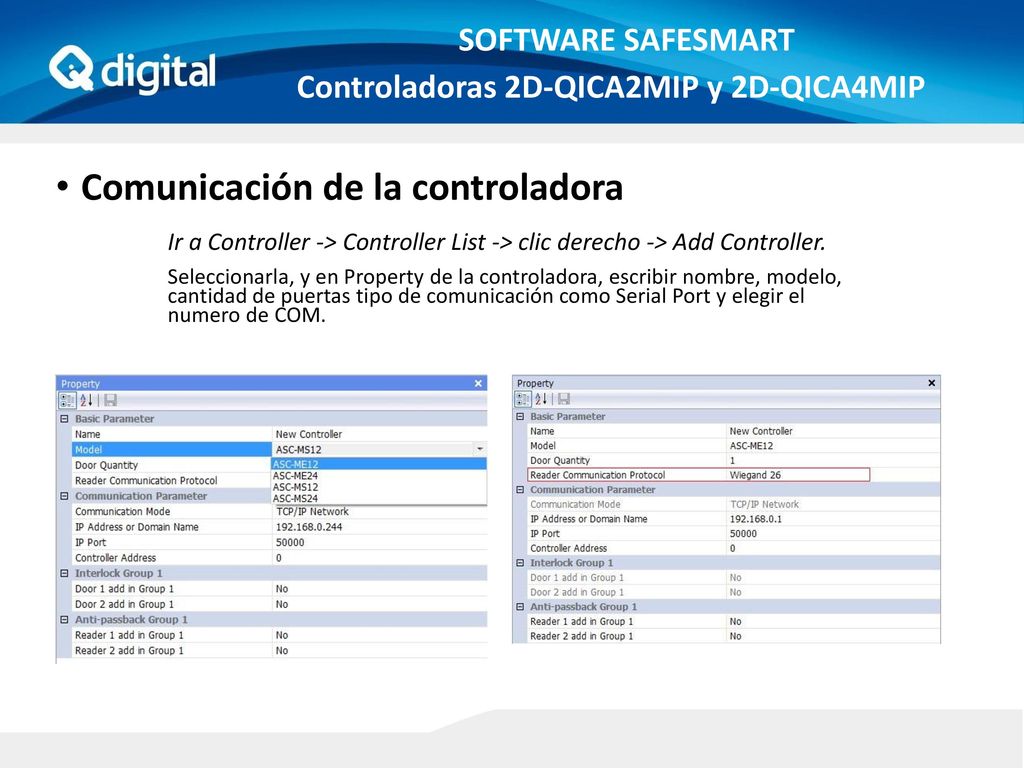Viewport: 1024px width, 768px height.
Task: Select Reader Communication Protocol row in right panel
Action: pyautogui.click(x=699, y=475)
